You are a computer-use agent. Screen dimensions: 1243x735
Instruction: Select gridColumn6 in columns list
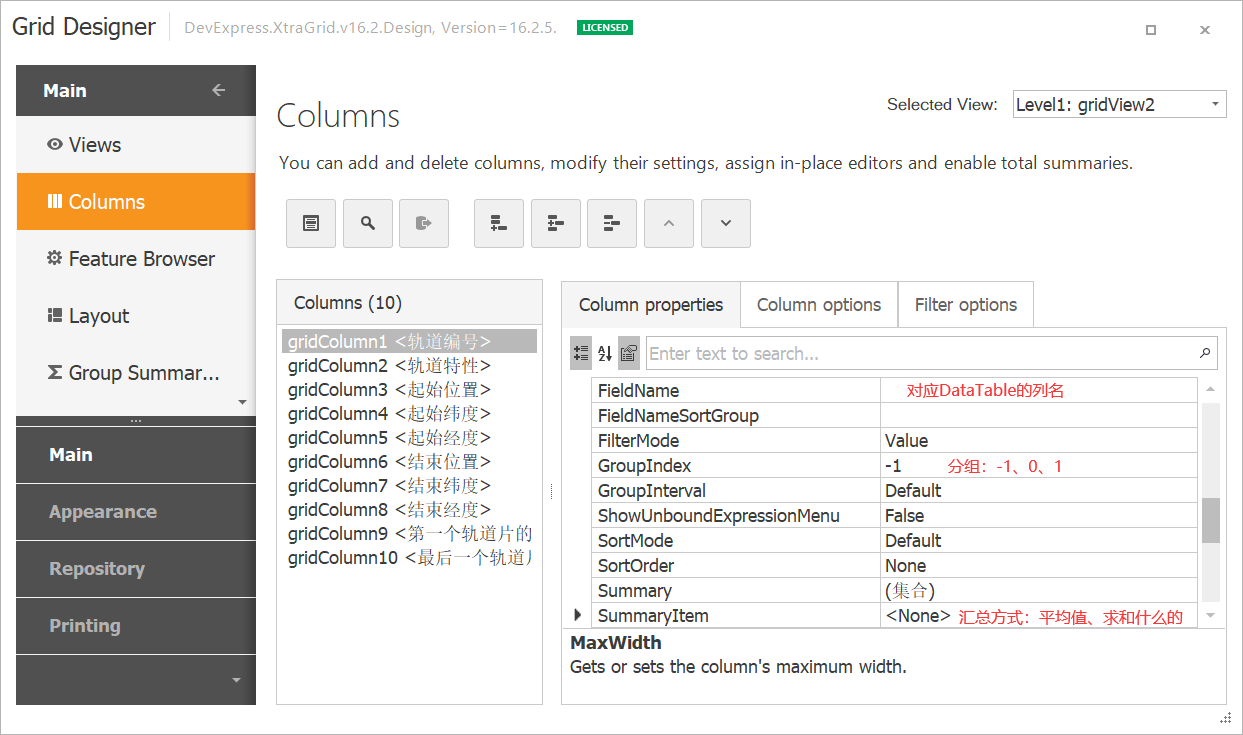409,461
